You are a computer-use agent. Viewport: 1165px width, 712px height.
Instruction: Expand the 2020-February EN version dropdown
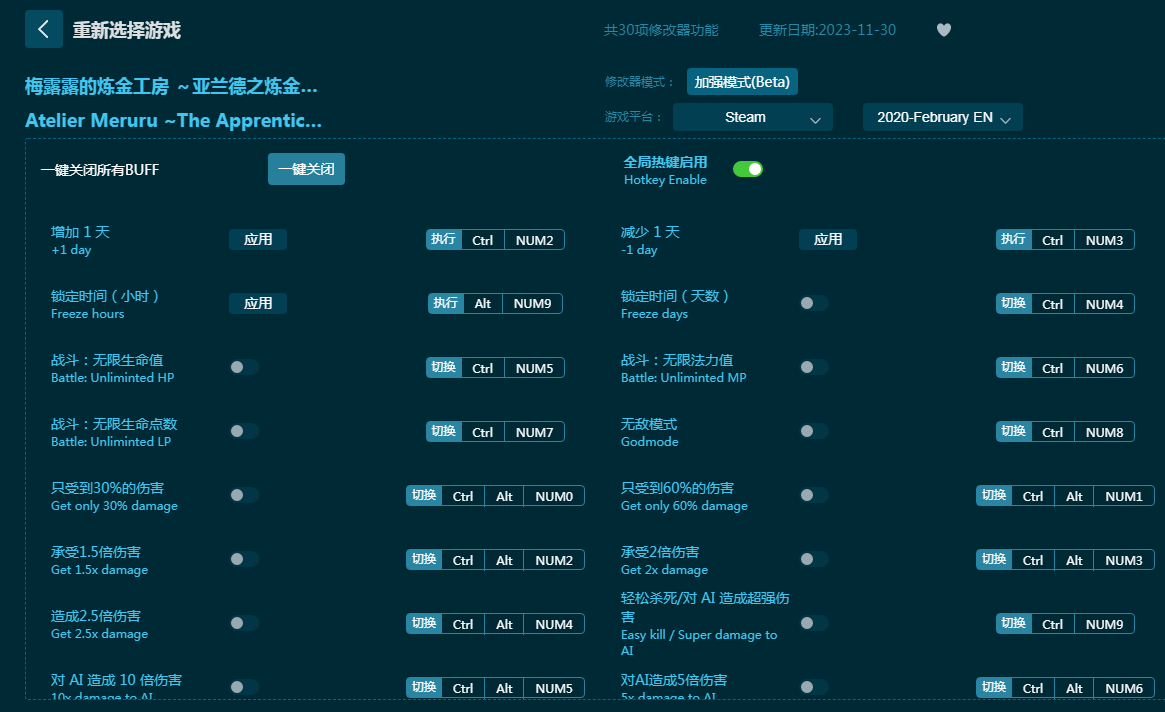tap(942, 117)
